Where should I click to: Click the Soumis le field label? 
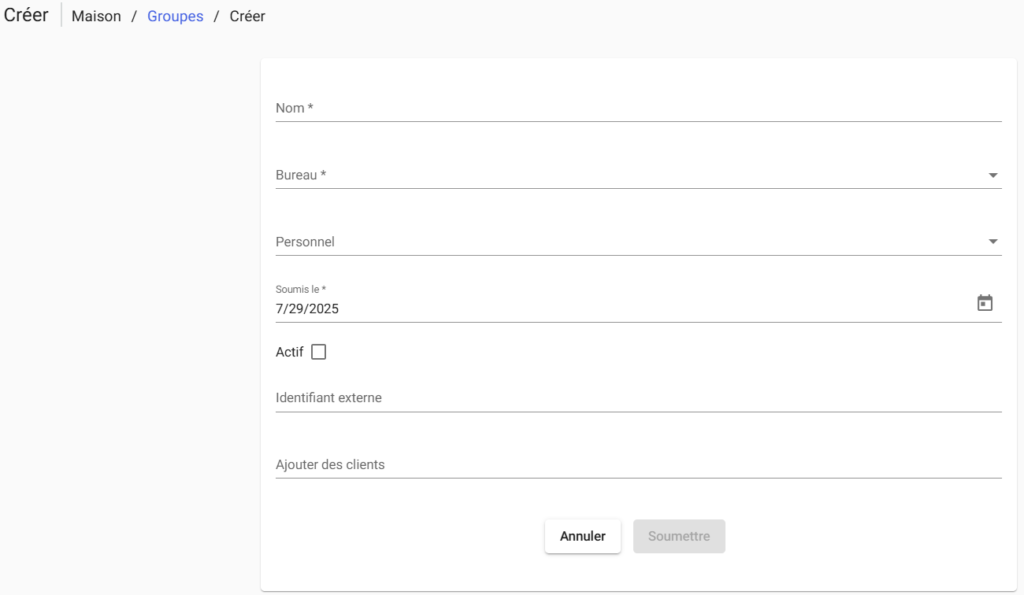(301, 289)
